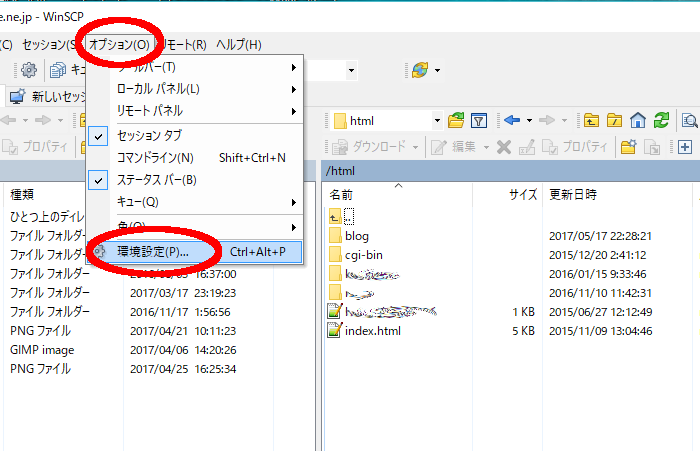Go to the remote root directory icon

click(616, 120)
